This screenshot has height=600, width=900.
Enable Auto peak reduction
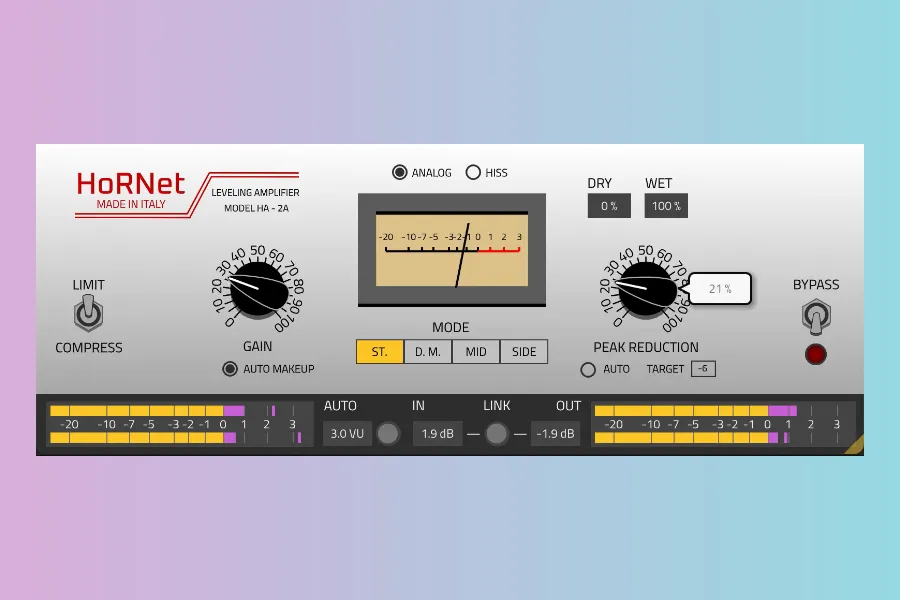coord(588,369)
